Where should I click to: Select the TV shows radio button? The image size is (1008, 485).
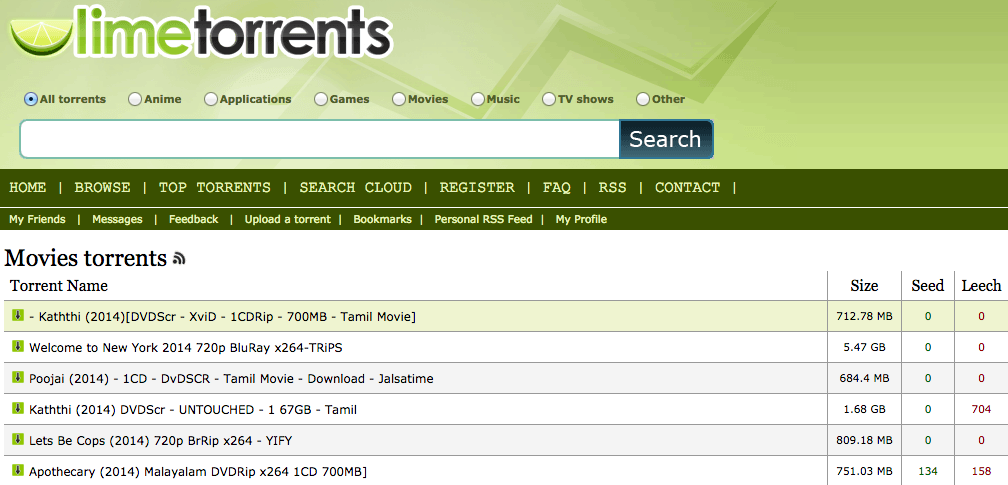click(549, 99)
